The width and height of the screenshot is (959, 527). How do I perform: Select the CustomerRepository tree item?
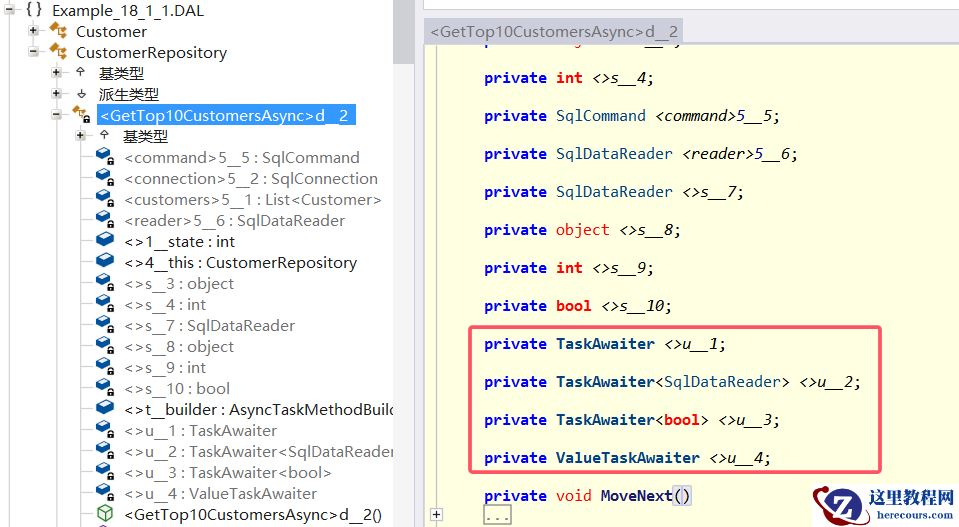(x=151, y=53)
